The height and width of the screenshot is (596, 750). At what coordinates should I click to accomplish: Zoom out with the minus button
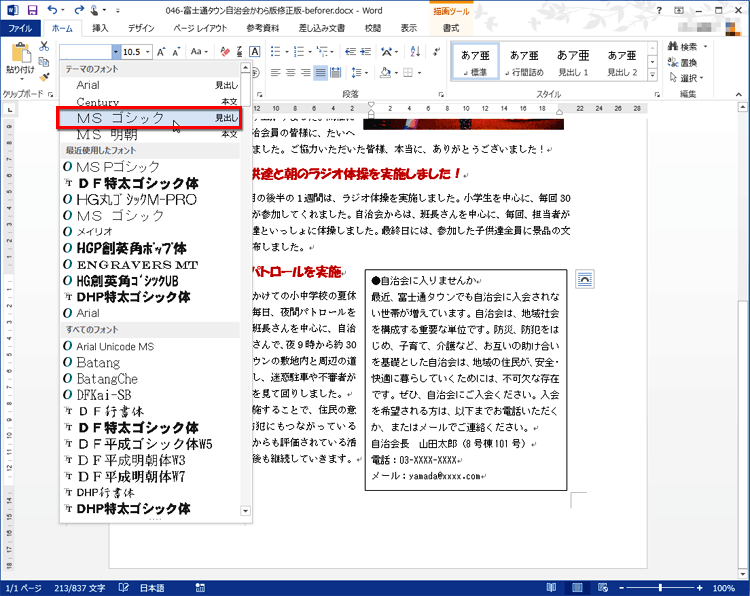tap(621, 588)
